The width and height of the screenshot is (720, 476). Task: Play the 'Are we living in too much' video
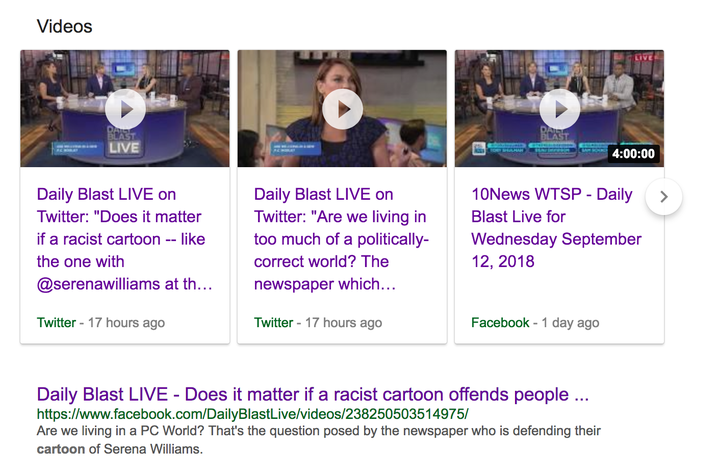pos(342,109)
